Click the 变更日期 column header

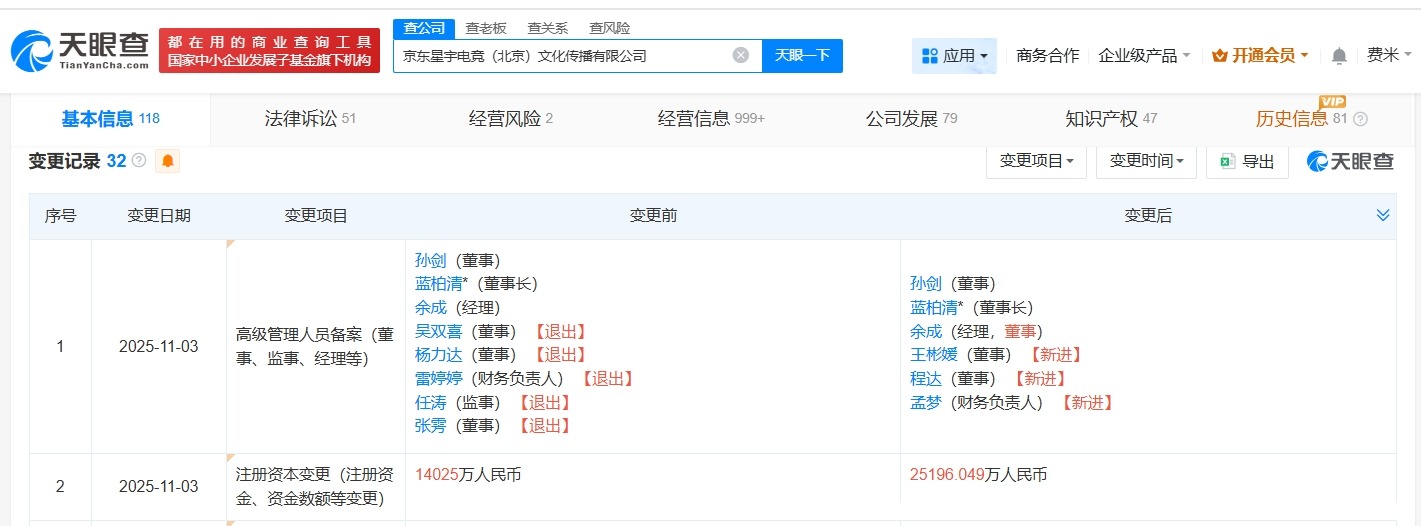point(159,215)
